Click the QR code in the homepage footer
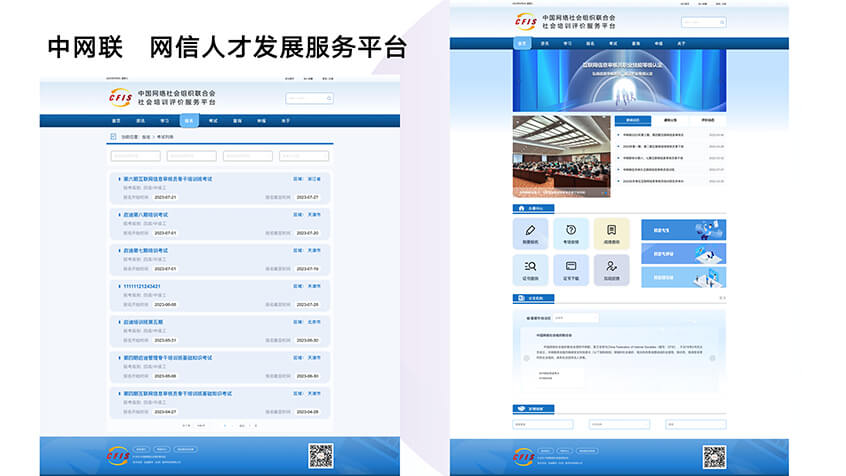846x476 pixels. (x=714, y=457)
